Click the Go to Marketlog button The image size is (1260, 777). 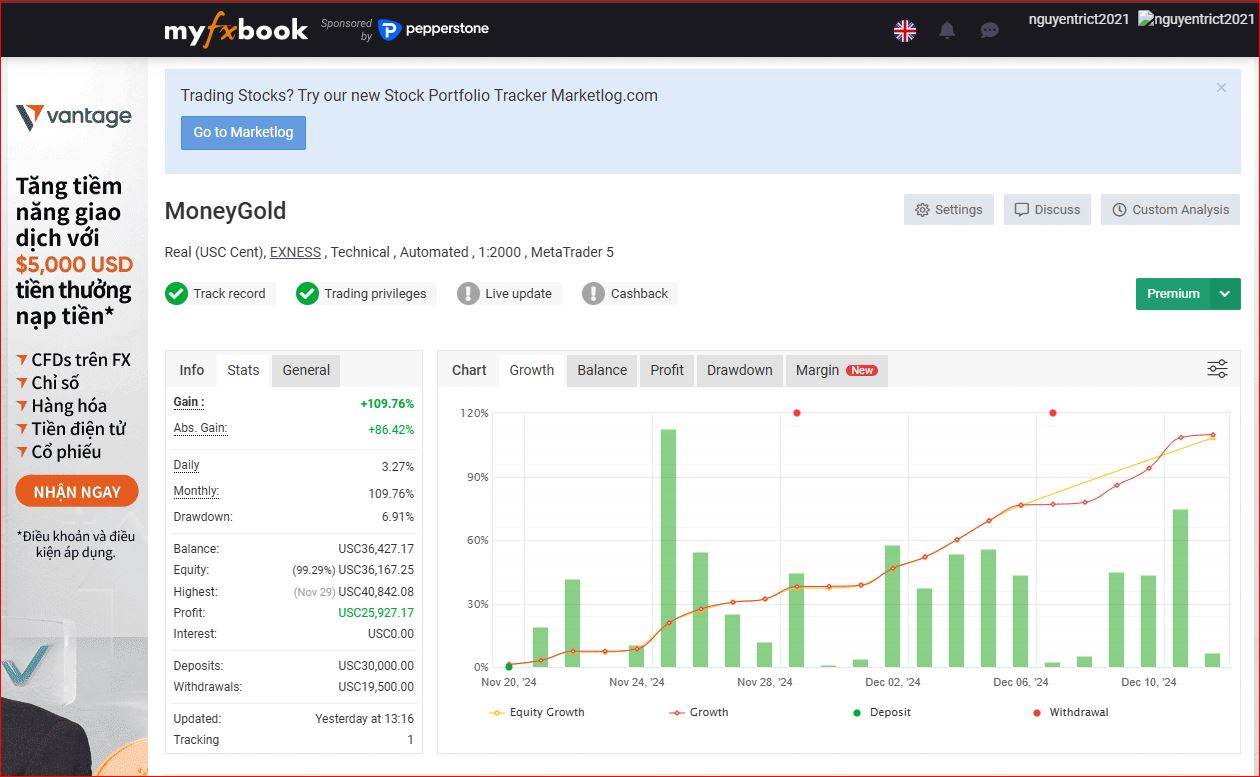(x=243, y=132)
